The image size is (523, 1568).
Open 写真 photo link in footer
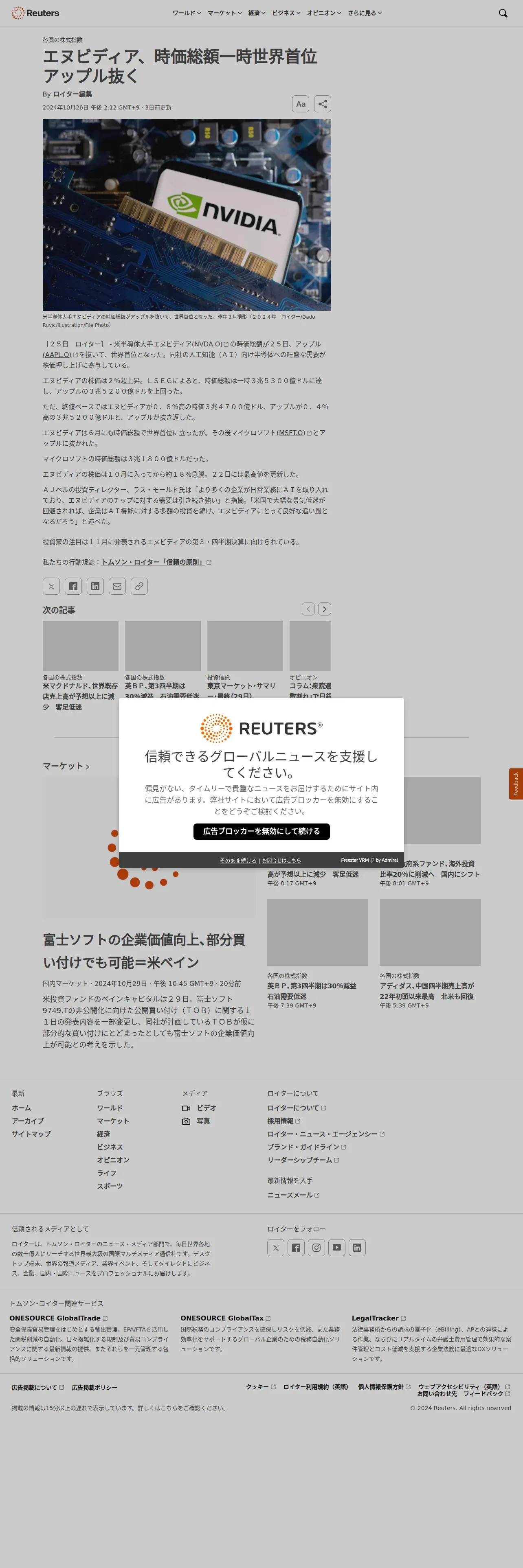(x=196, y=1121)
